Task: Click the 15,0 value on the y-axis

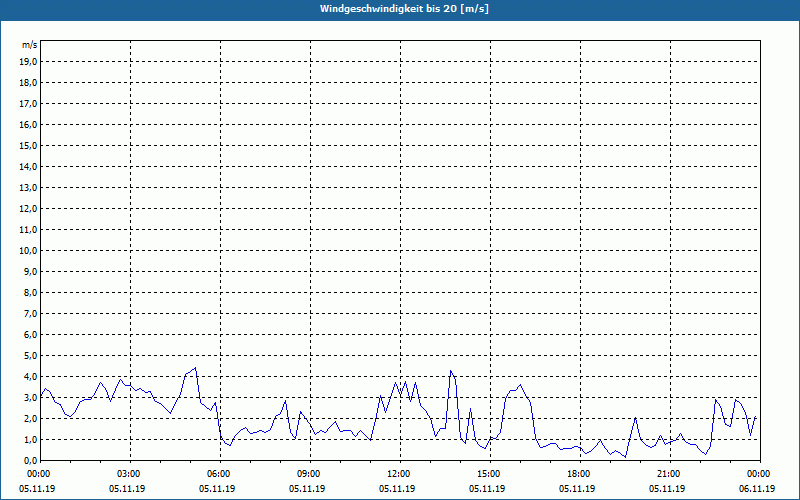Action: click(29, 145)
